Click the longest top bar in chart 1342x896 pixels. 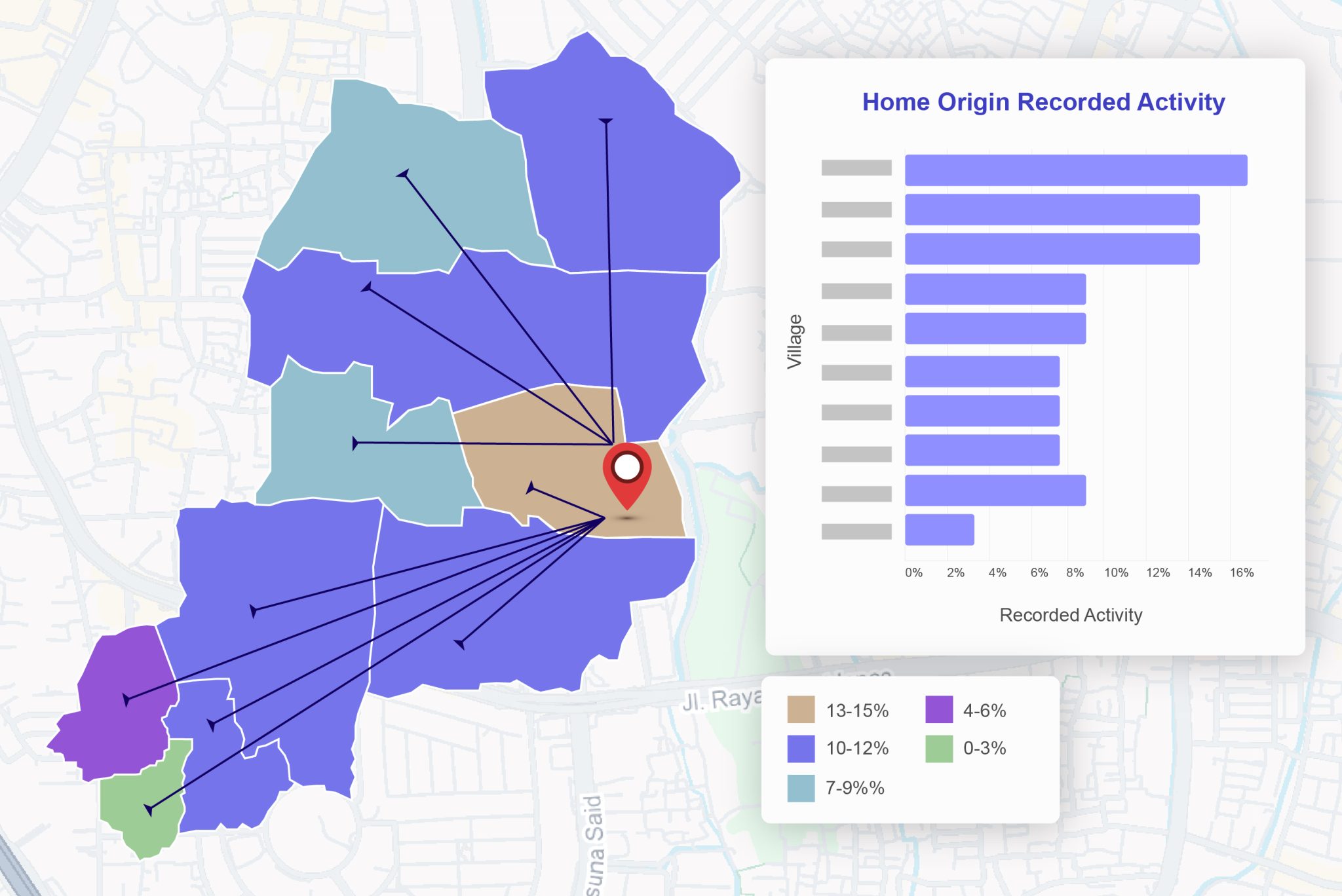1076,170
